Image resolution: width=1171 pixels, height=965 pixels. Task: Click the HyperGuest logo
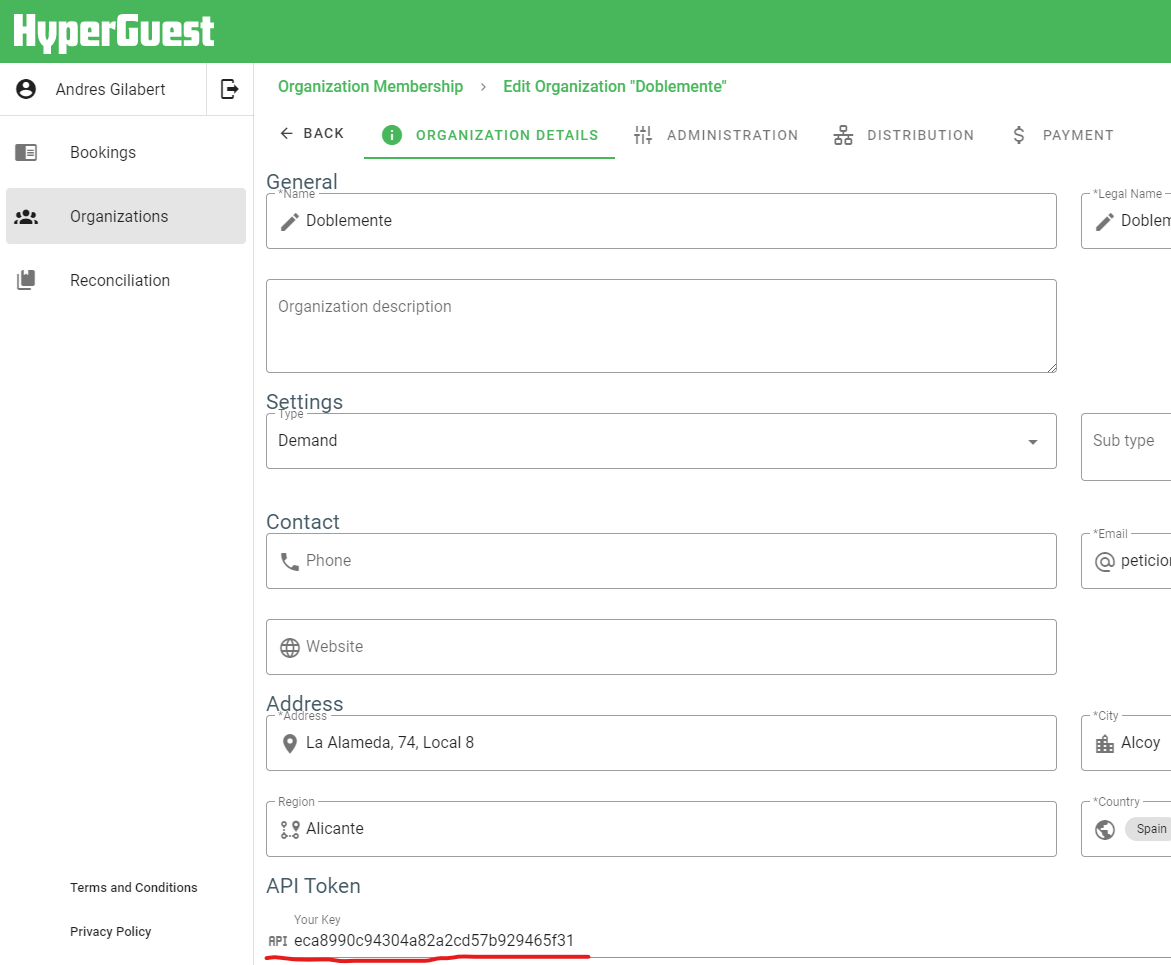[x=114, y=31]
